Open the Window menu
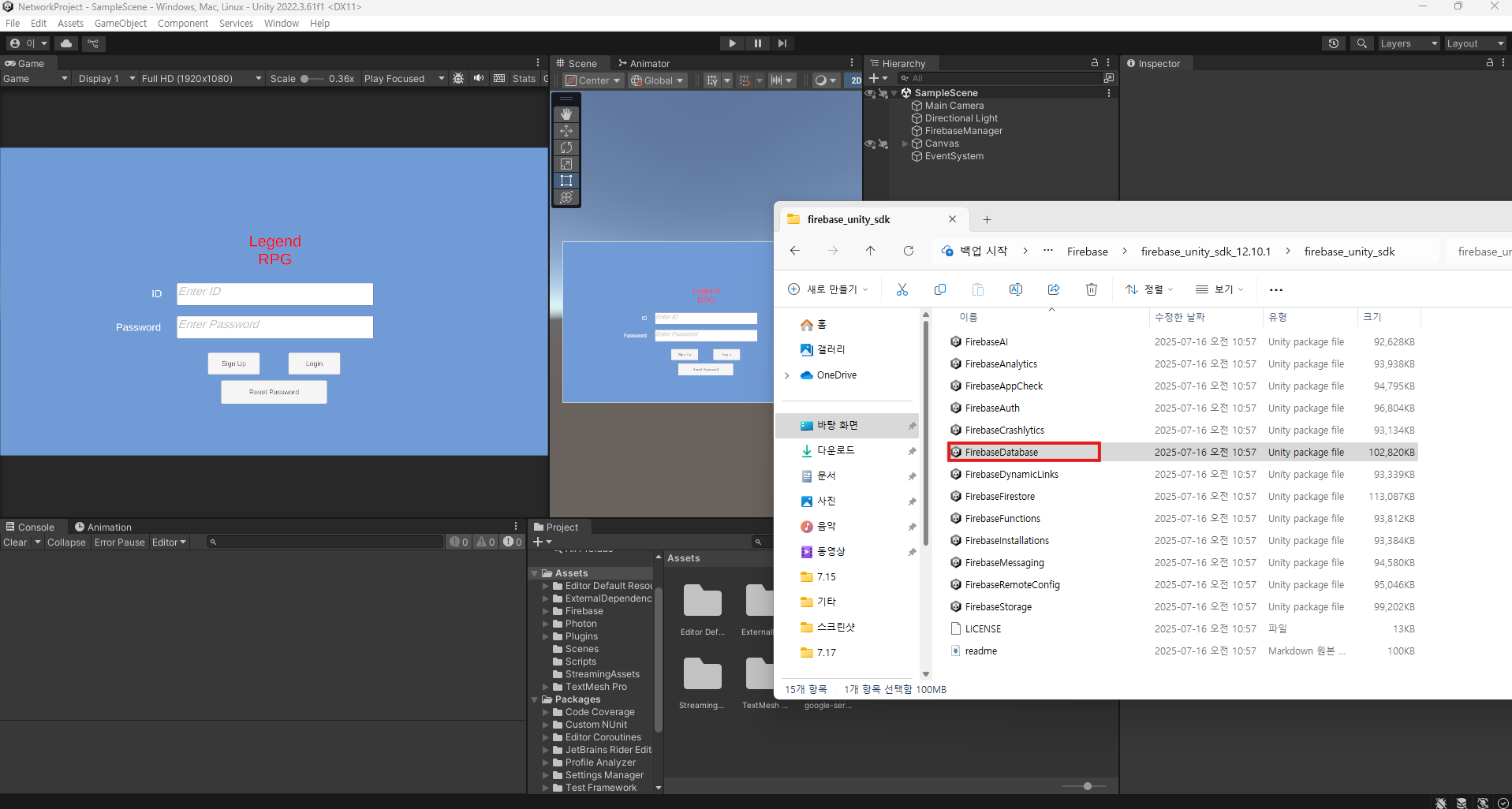 282,23
